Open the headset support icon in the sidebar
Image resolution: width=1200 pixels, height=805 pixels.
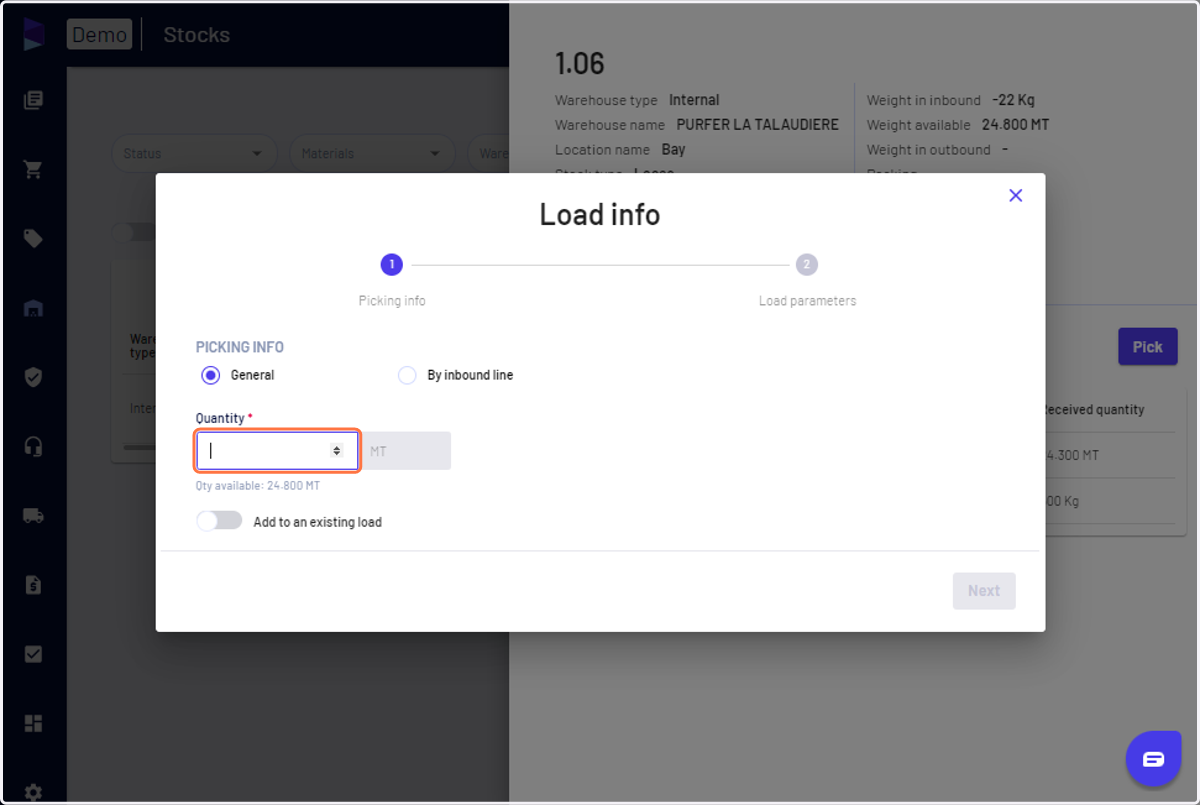tap(33, 446)
